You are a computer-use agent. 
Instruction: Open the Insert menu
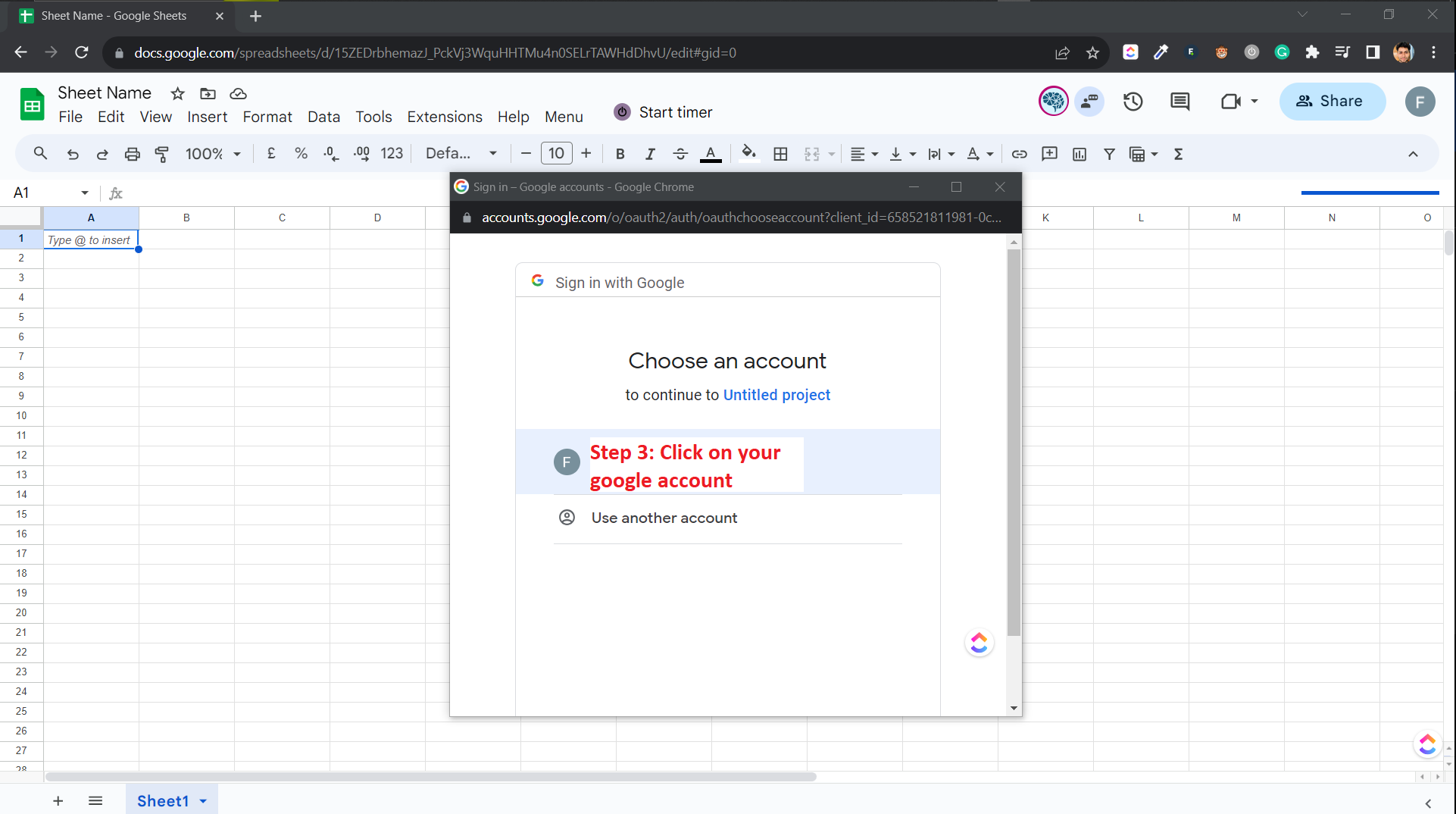pos(207,117)
